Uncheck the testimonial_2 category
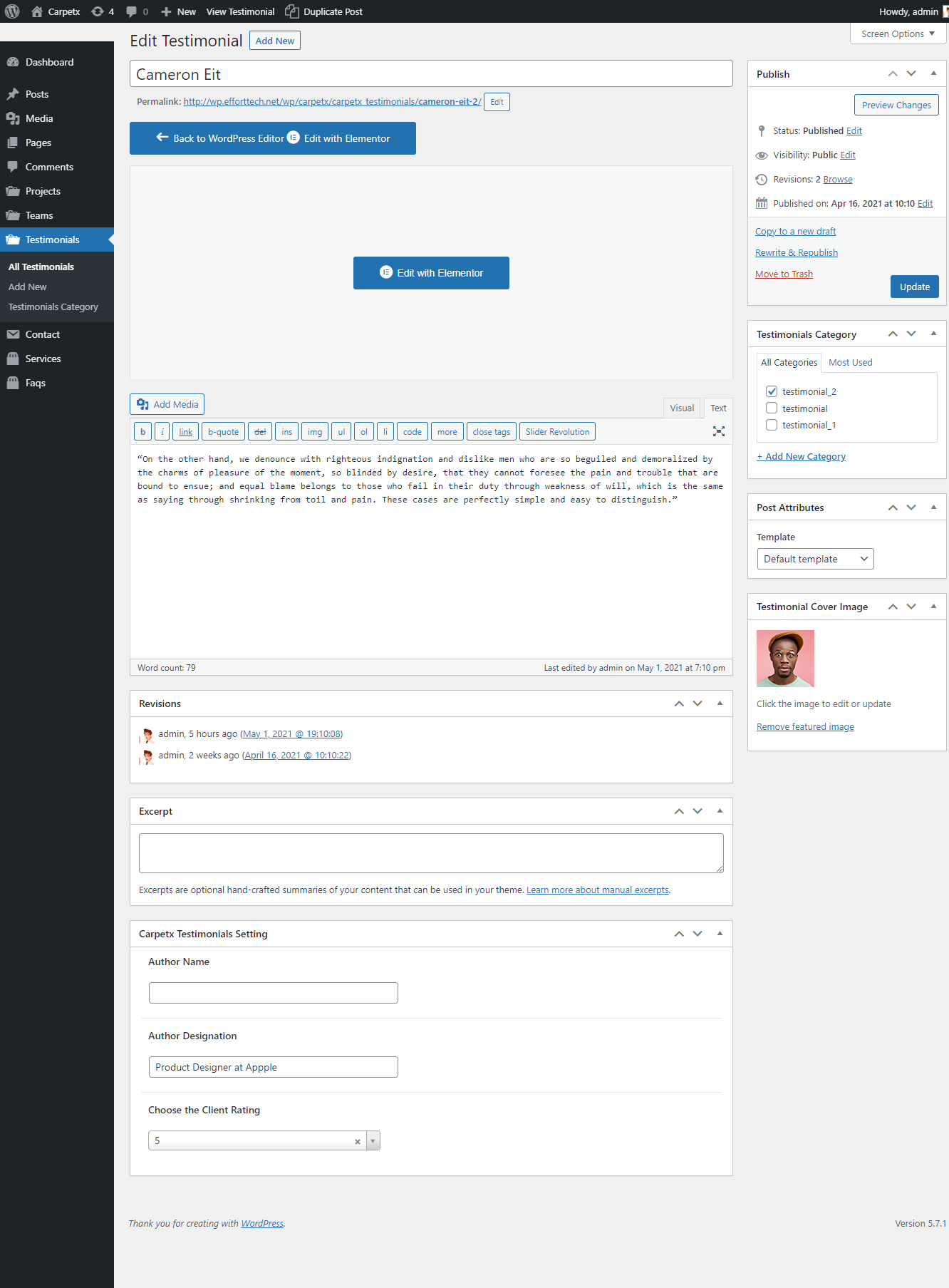Image resolution: width=949 pixels, height=1288 pixels. pos(772,391)
